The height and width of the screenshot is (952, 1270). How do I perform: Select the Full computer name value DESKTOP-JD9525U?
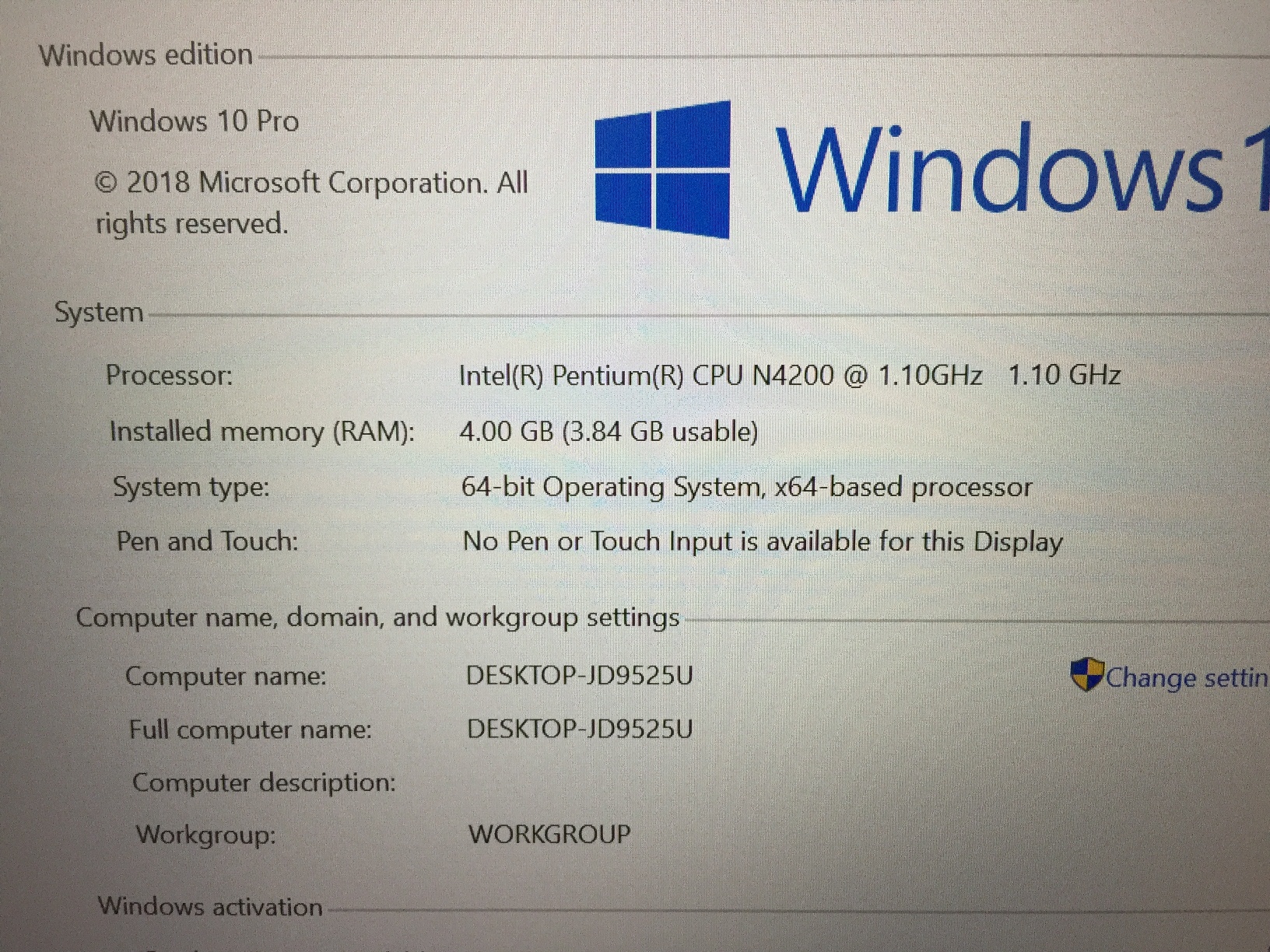[x=580, y=730]
